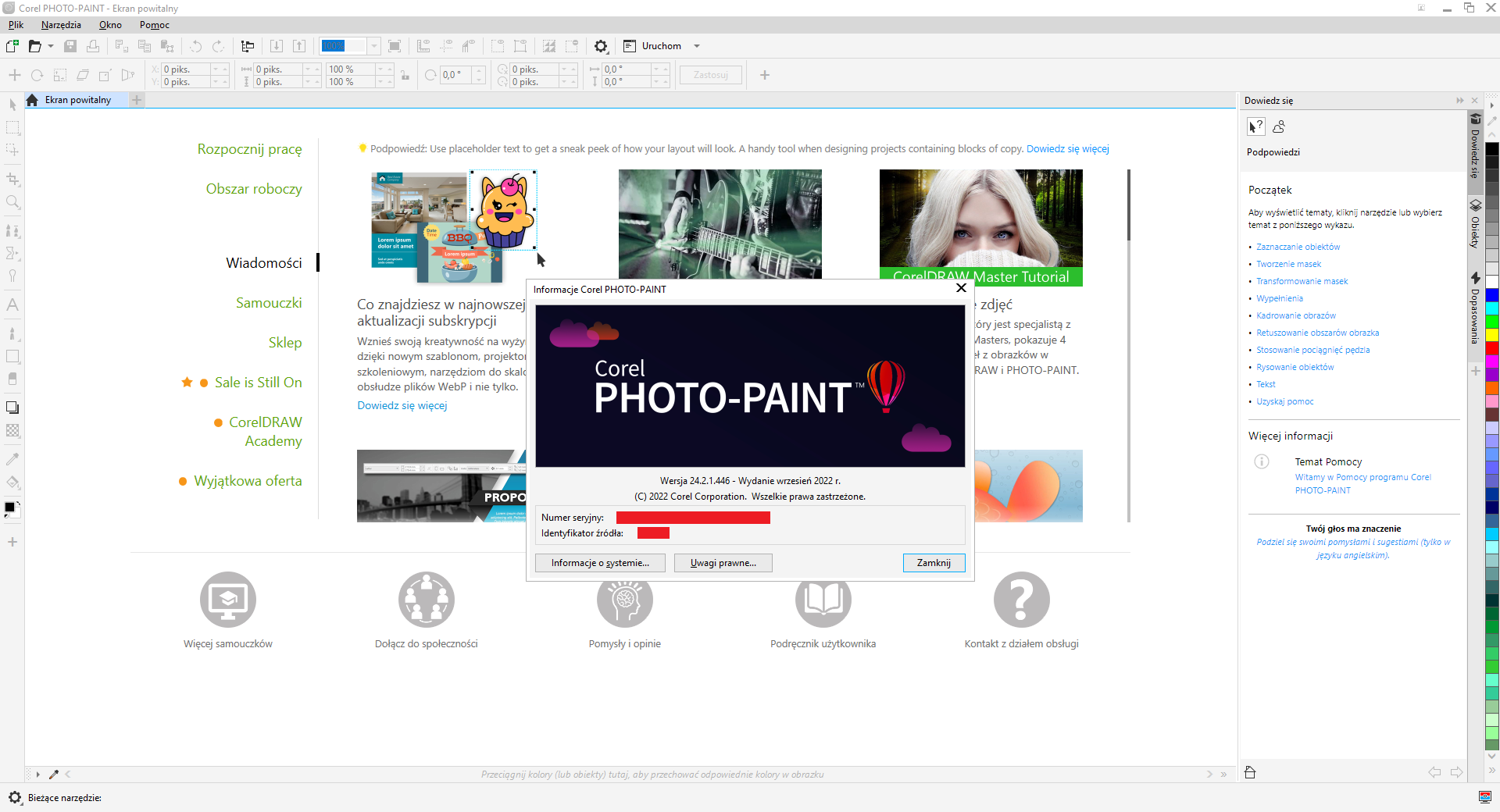
Task: Open the horizontal scale 100 % dropdown
Action: [381, 69]
